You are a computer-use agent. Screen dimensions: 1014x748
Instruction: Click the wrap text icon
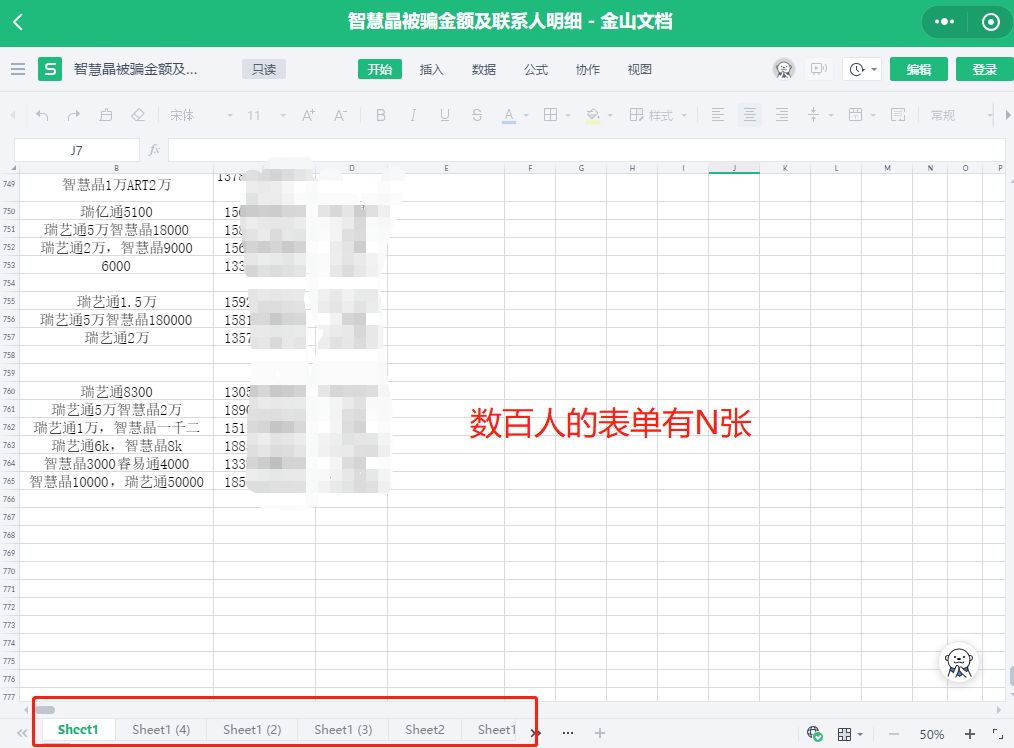pos(898,115)
